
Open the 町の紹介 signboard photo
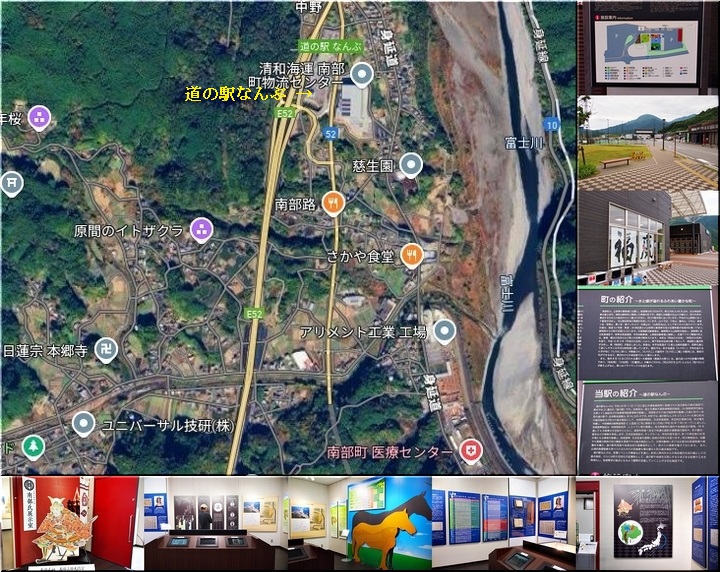647,334
